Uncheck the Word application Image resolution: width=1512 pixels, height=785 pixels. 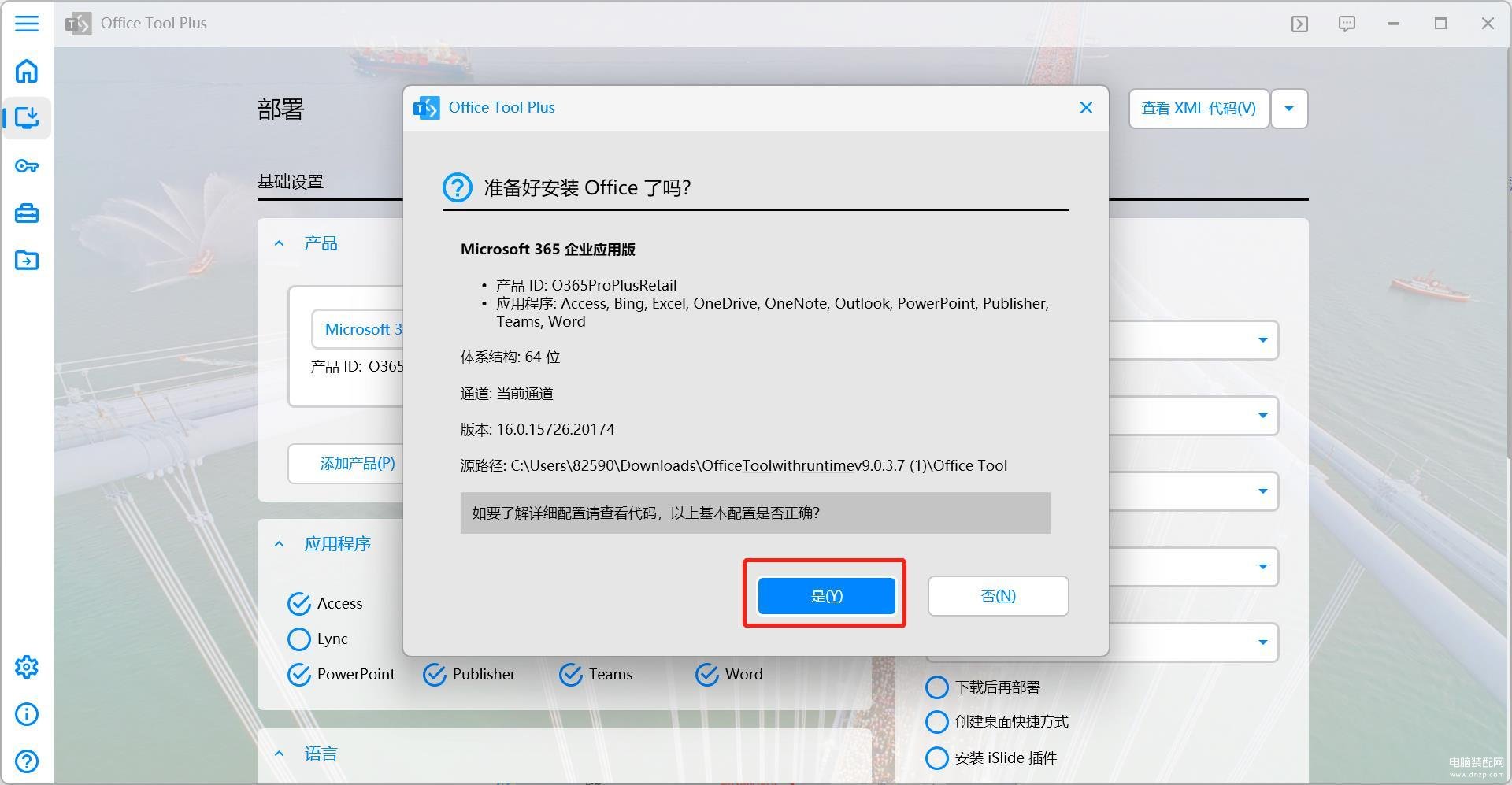[707, 675]
